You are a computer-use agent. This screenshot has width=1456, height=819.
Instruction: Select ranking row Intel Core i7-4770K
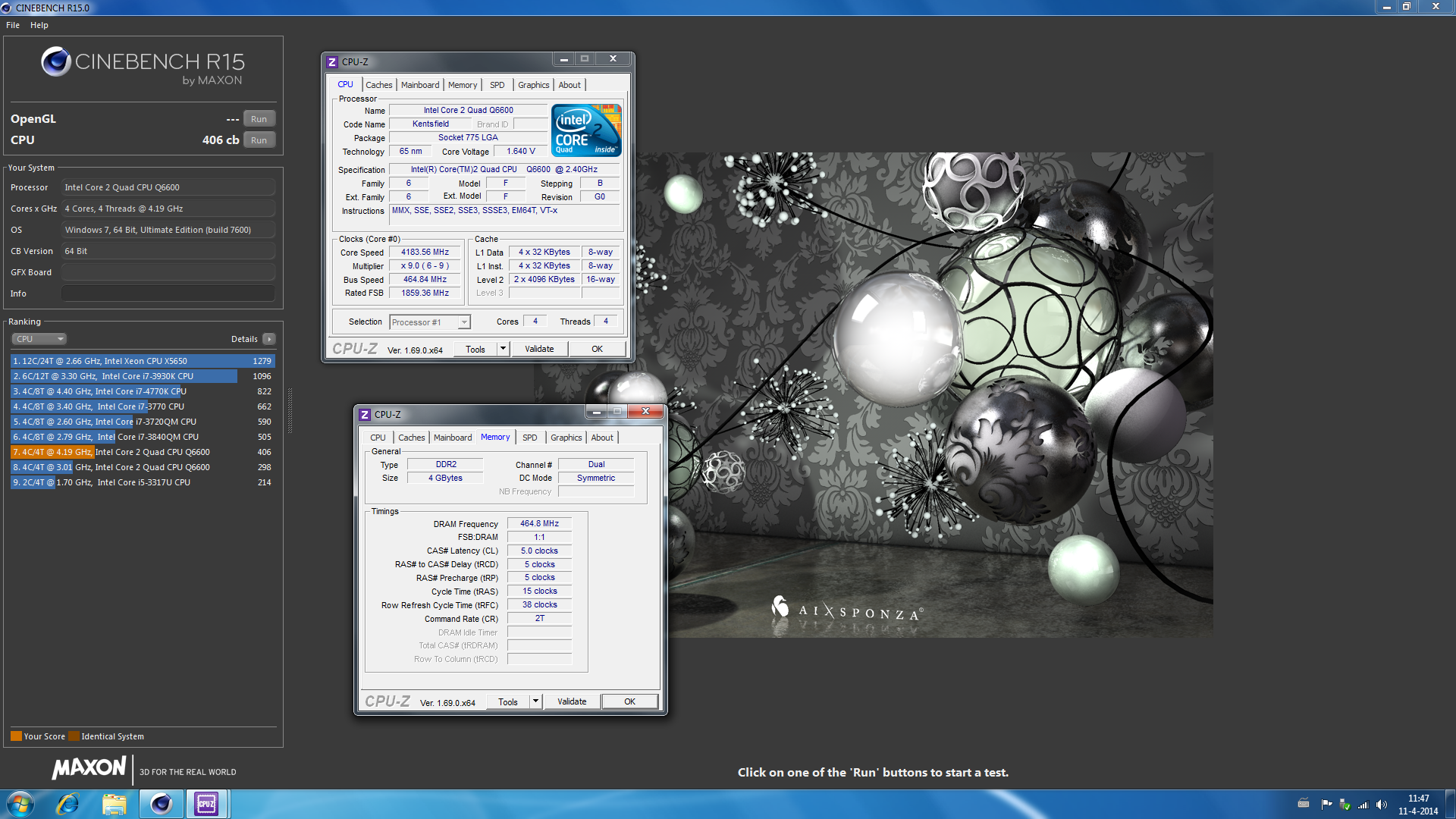[143, 391]
